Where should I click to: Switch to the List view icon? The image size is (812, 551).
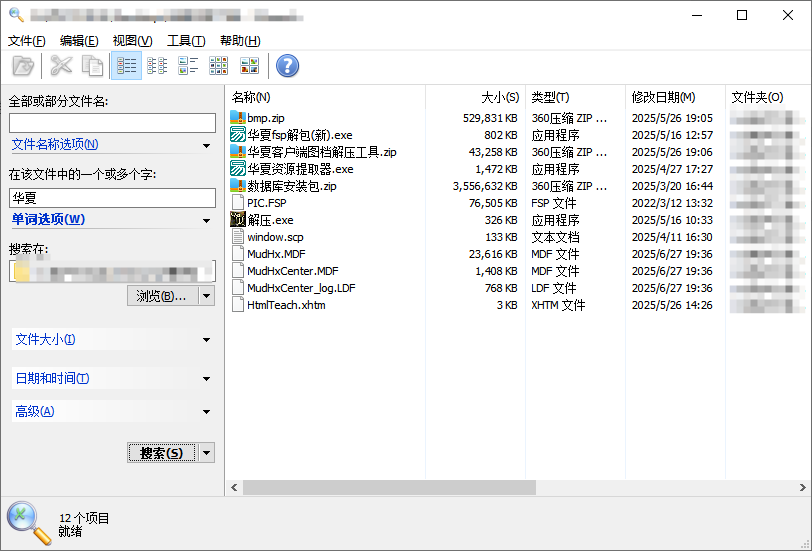coord(157,66)
